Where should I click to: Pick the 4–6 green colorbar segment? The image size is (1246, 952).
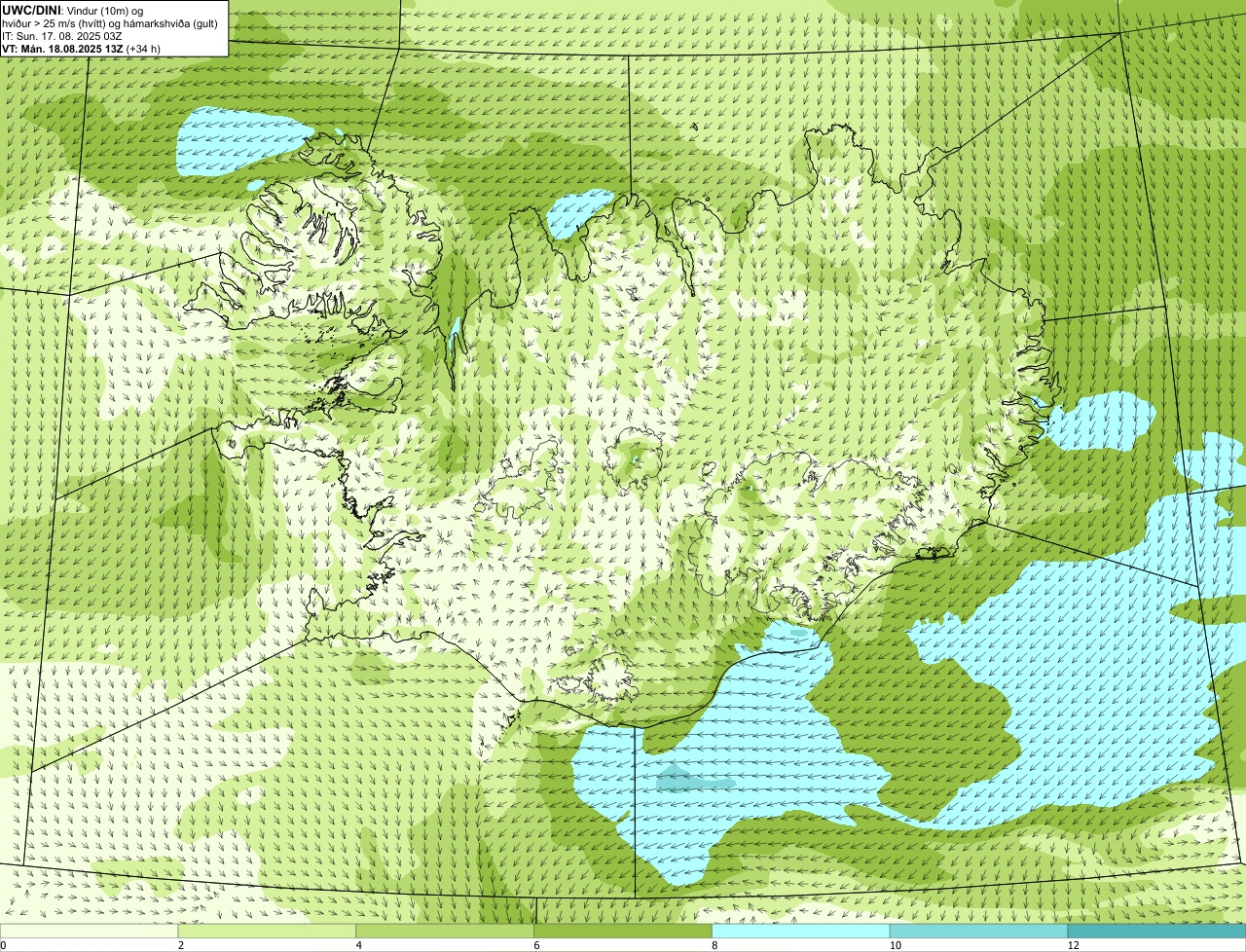445,932
